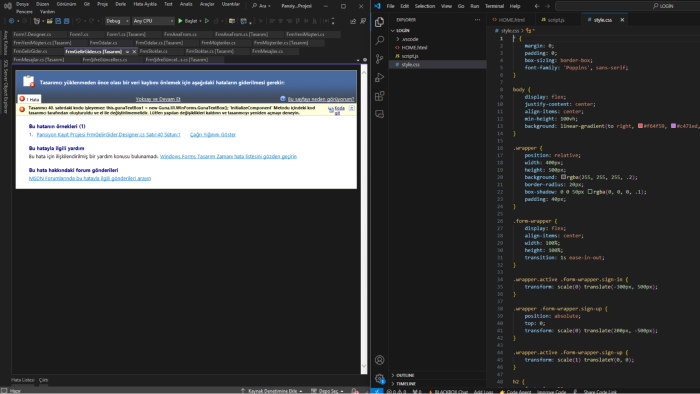Close style.css editor tab
700x394 pixels.
click(x=622, y=20)
